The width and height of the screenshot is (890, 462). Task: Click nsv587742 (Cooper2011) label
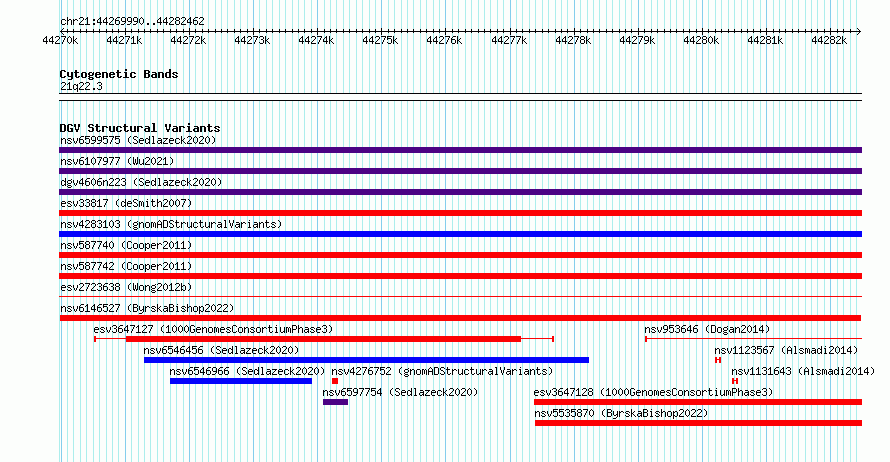point(126,266)
